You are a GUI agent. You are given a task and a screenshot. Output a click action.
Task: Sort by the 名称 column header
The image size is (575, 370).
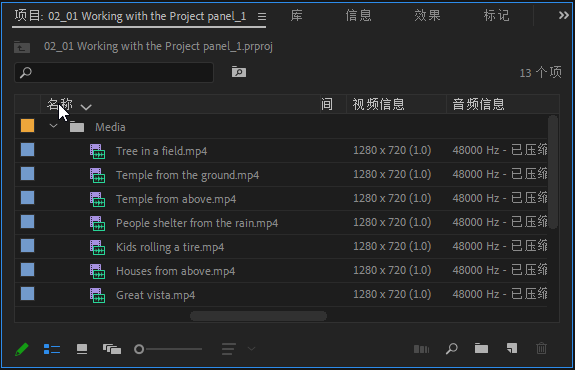[x=59, y=104]
